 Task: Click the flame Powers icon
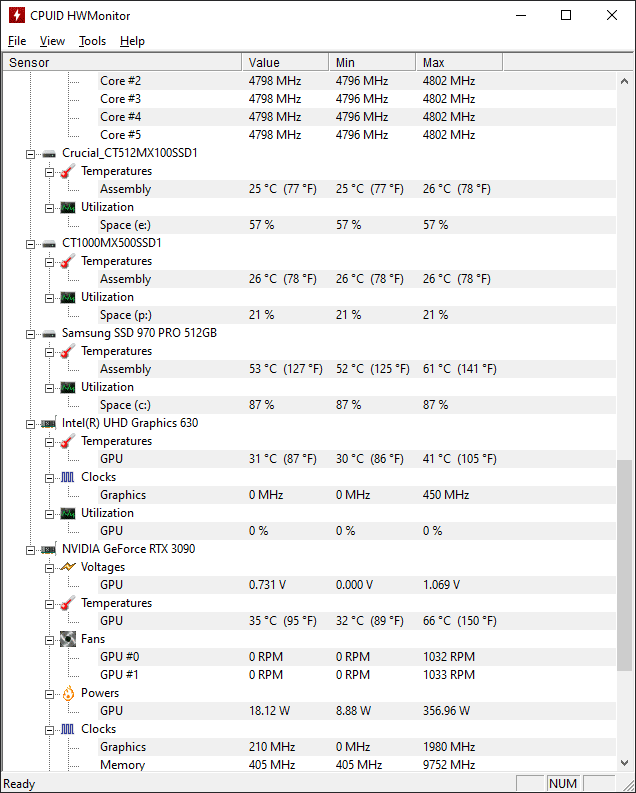68,693
